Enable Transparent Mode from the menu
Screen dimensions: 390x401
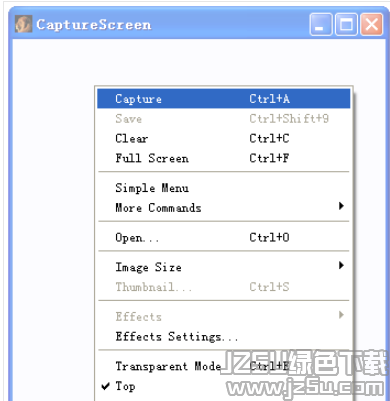tap(224, 366)
